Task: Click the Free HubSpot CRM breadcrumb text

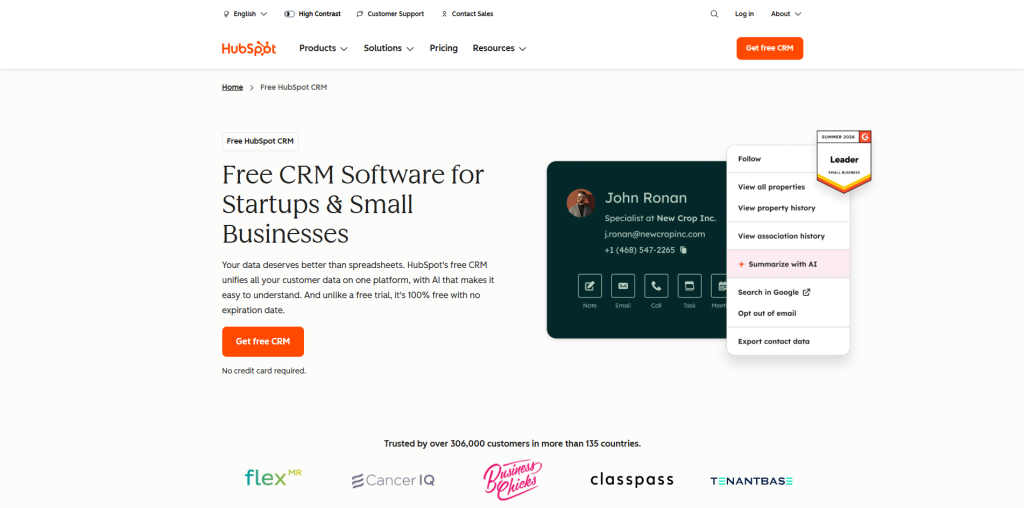Action: pyautogui.click(x=293, y=87)
